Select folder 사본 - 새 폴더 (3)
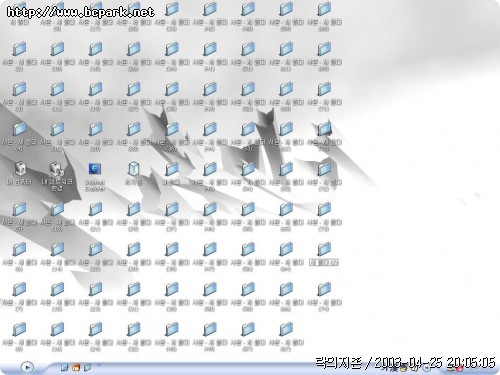This screenshot has width=500, height=375. 19,96
